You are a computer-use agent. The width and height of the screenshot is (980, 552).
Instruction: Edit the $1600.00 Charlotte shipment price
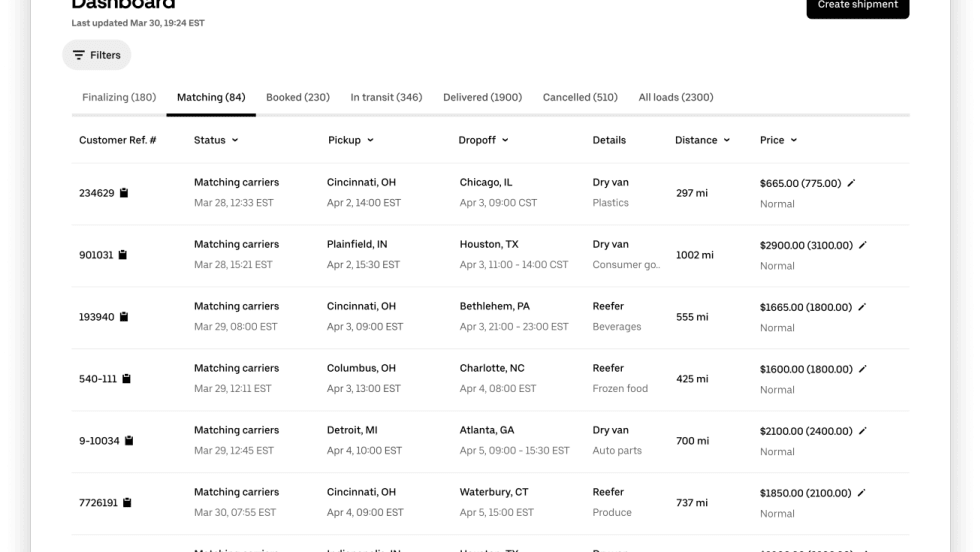(x=863, y=369)
